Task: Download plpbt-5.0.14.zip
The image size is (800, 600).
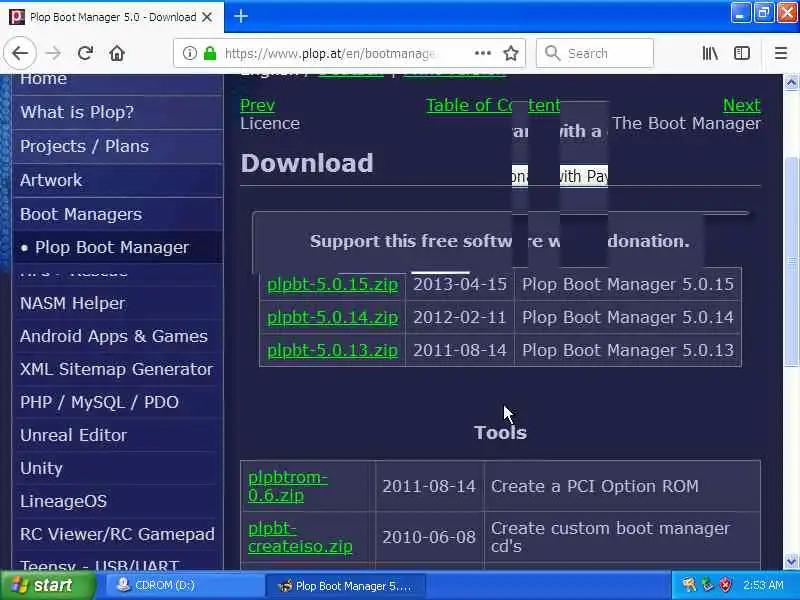Action: click(x=333, y=317)
